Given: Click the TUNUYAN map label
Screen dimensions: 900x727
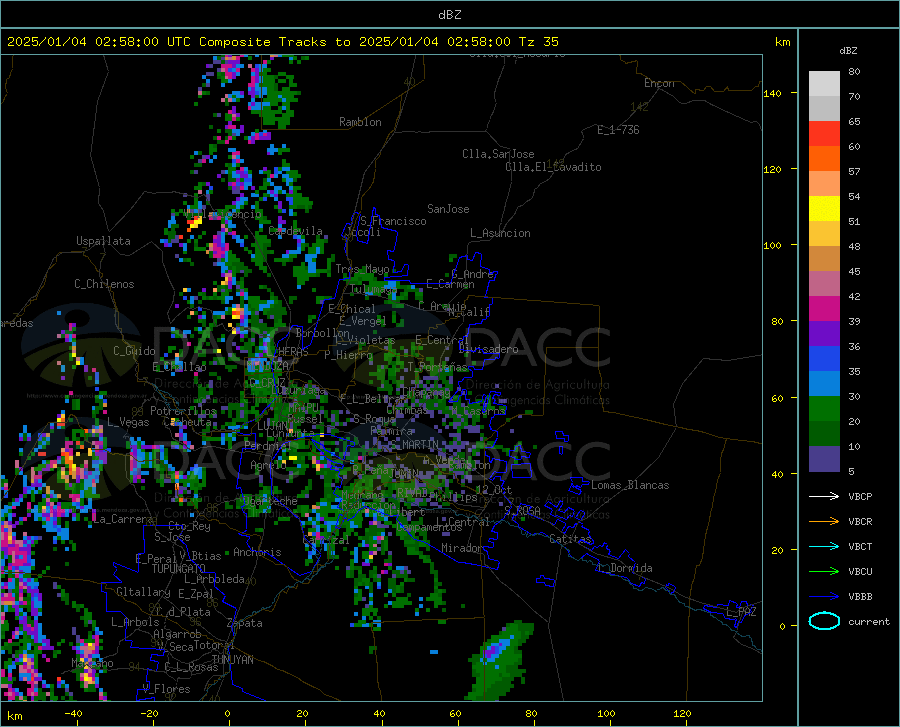Looking at the screenshot, I should 232,659.
